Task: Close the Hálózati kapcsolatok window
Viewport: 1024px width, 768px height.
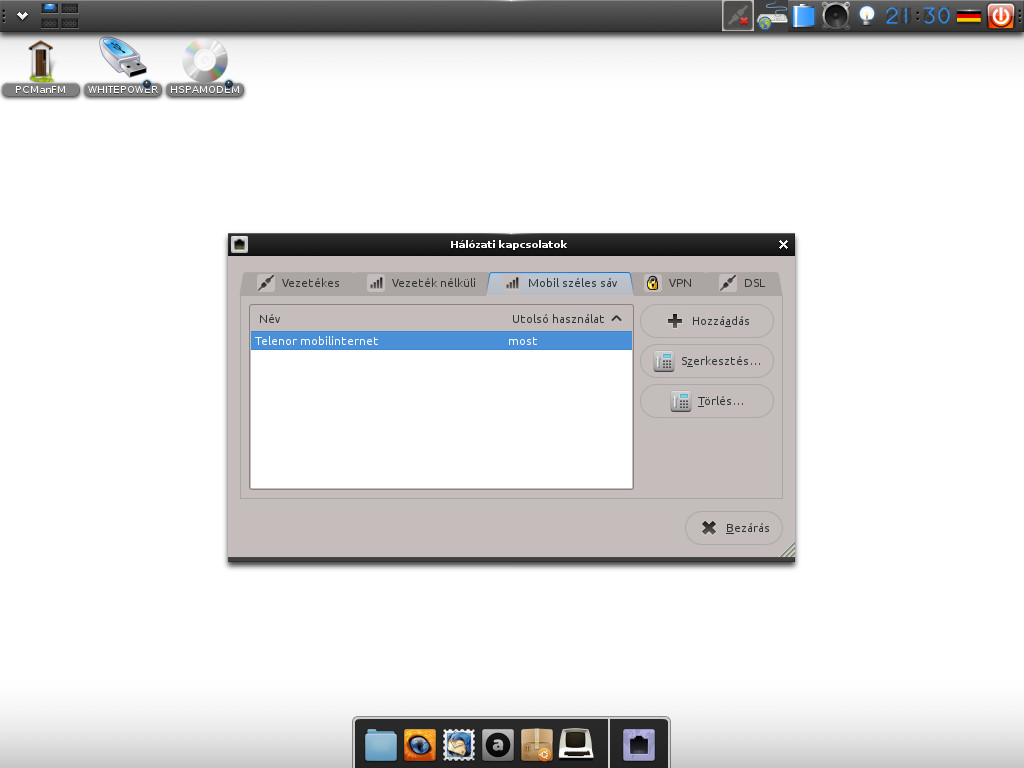Action: point(783,244)
